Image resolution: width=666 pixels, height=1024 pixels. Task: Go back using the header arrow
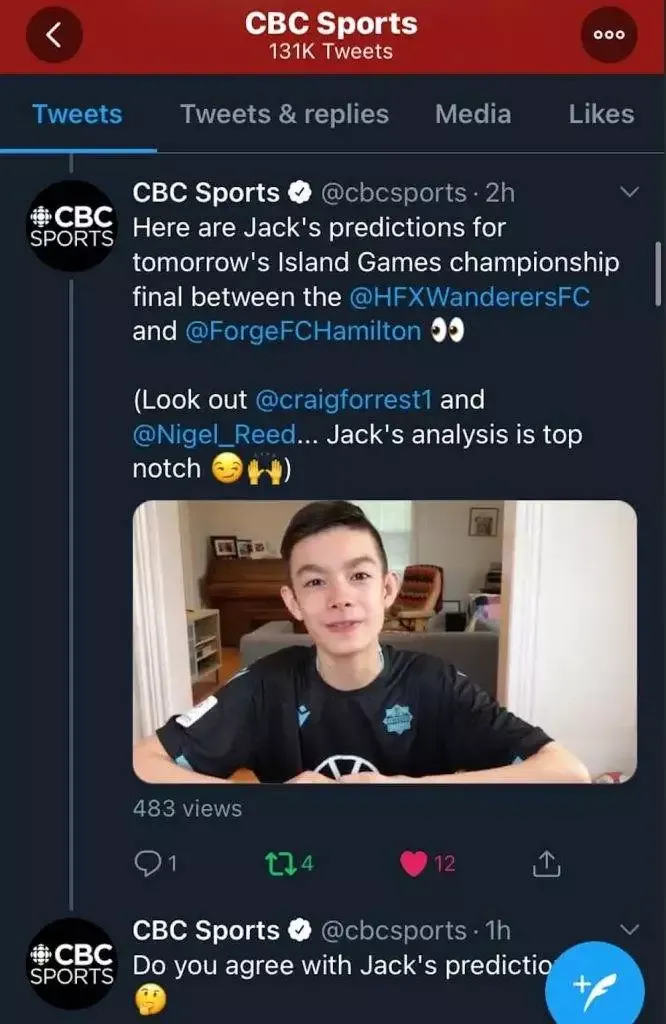click(x=54, y=36)
